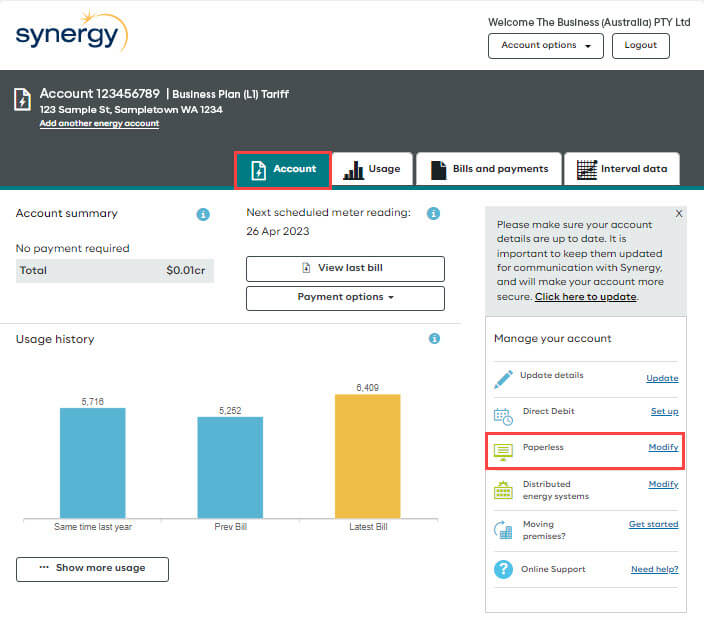Click Add another energy account link

pyautogui.click(x=99, y=123)
